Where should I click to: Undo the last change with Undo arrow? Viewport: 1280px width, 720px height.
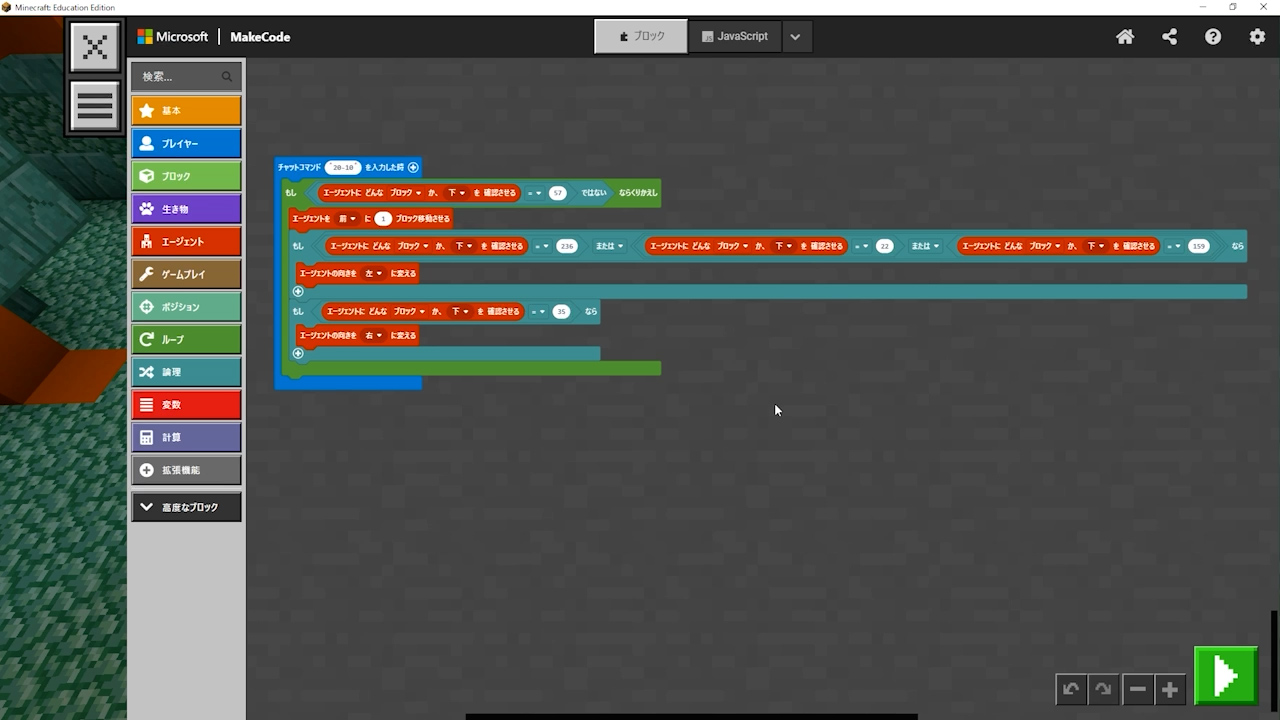[1071, 689]
